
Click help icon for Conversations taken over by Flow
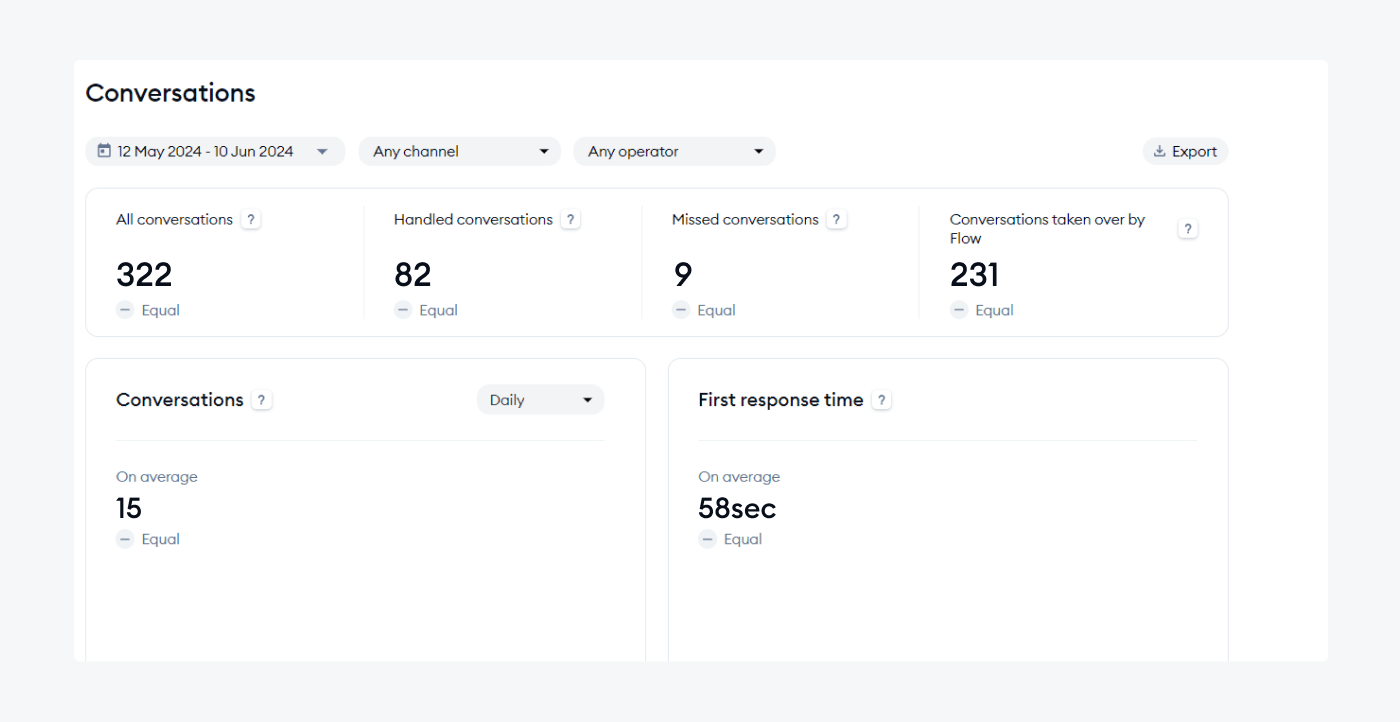pyautogui.click(x=1187, y=228)
